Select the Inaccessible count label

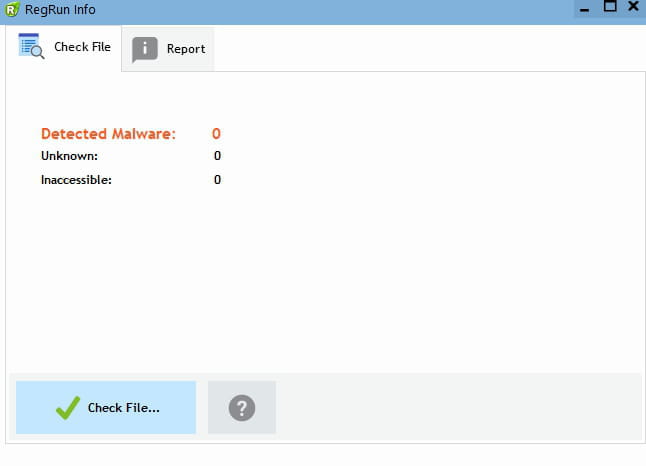(x=76, y=180)
